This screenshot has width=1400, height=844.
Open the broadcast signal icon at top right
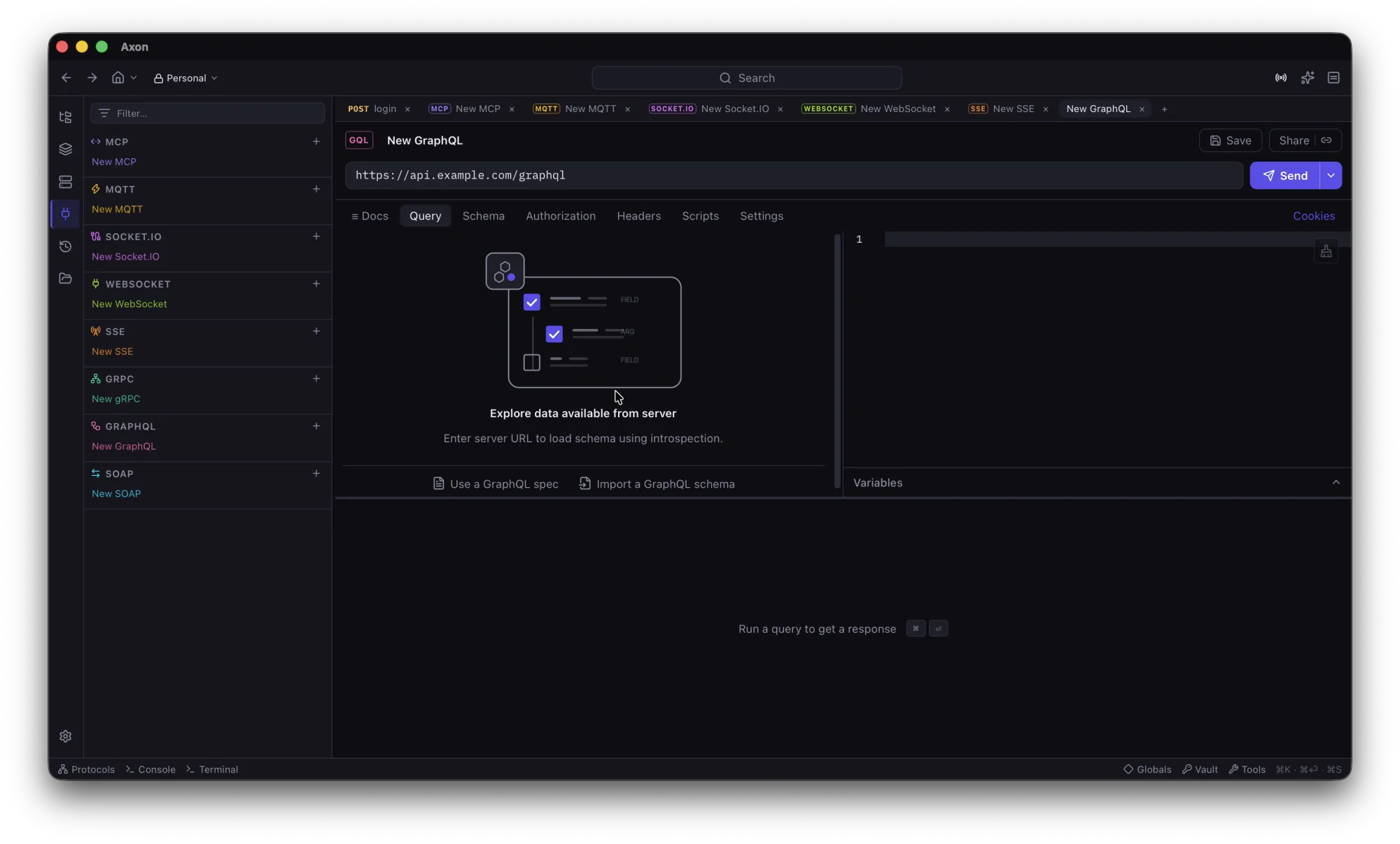pos(1281,78)
